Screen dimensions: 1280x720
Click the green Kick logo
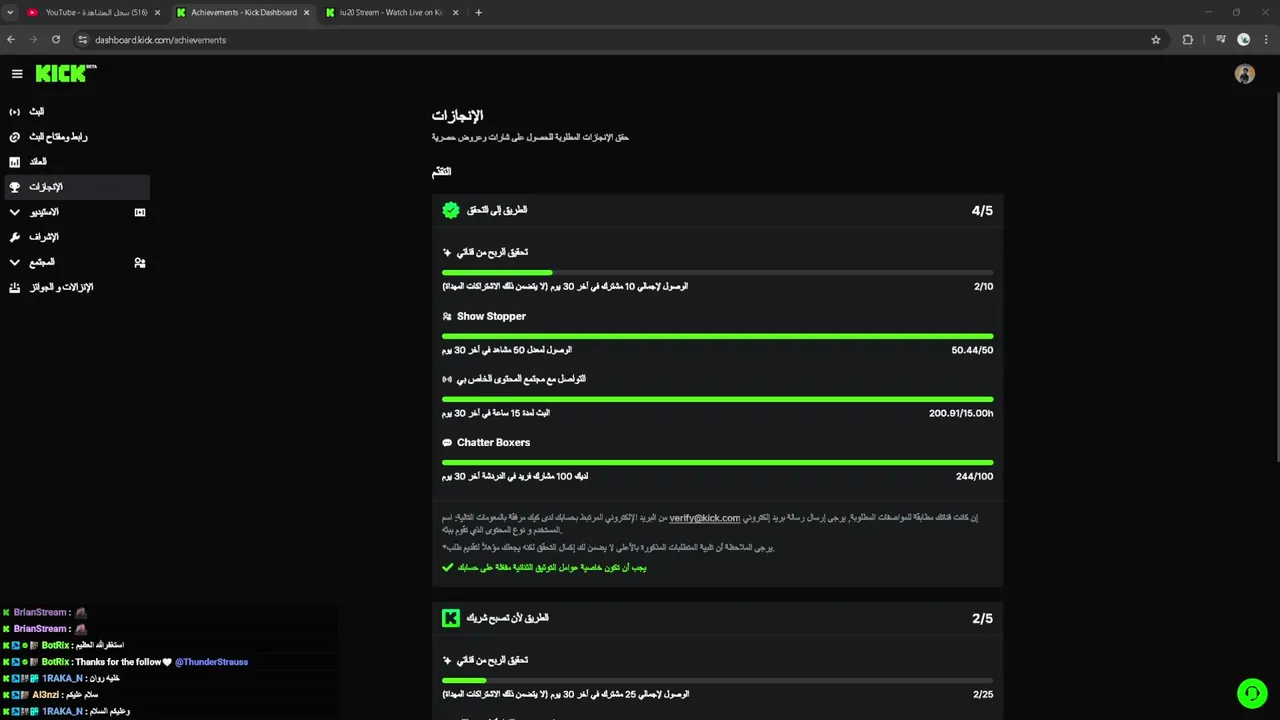[x=62, y=74]
